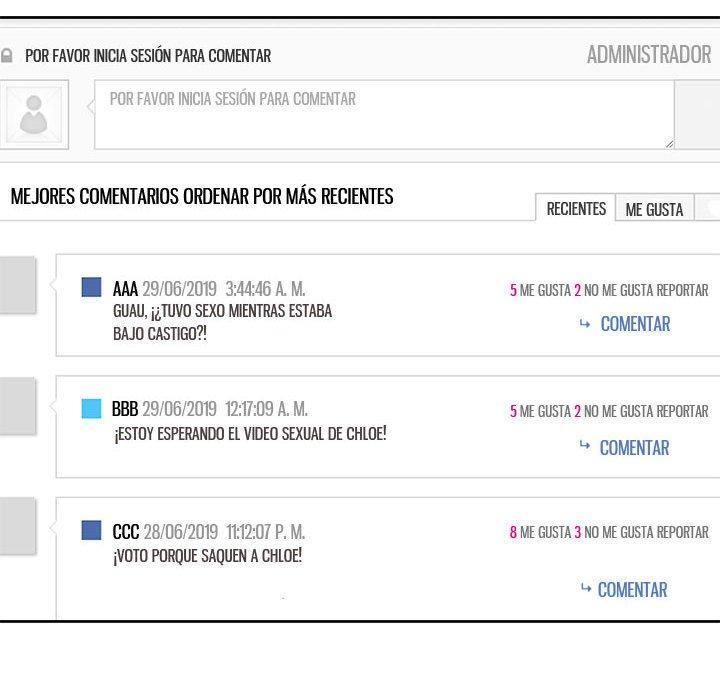Reply to CCC via Comentar link
The height and width of the screenshot is (700, 720).
coord(632,590)
